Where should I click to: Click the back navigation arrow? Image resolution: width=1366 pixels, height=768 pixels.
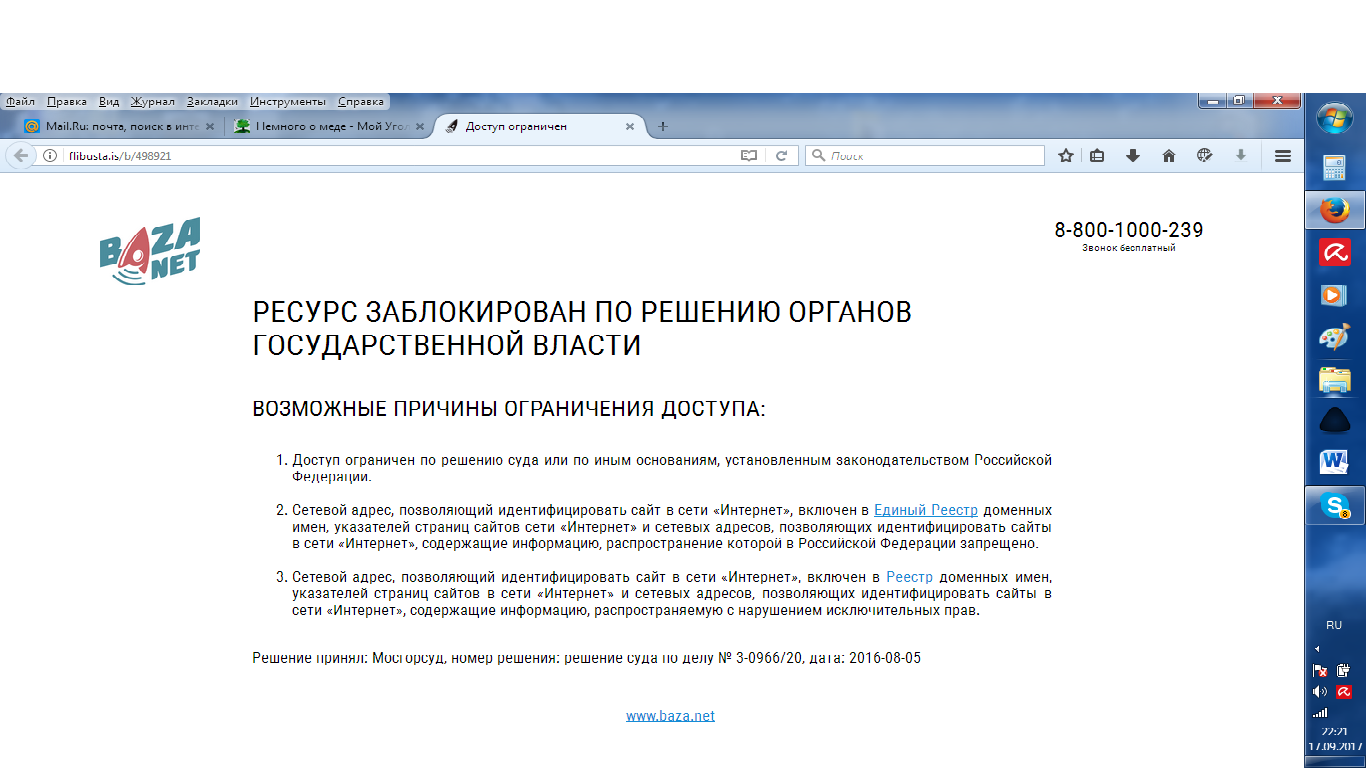pyautogui.click(x=20, y=156)
